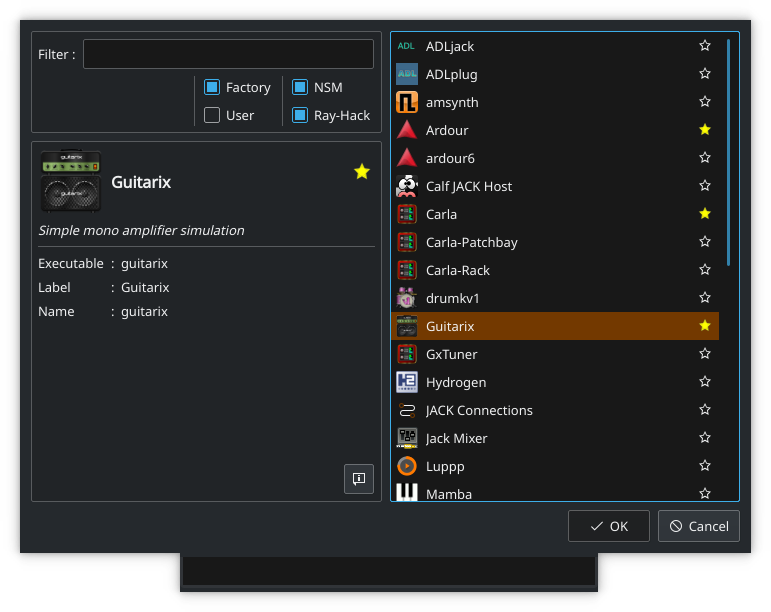Favorite GxTuner with its star

point(705,354)
